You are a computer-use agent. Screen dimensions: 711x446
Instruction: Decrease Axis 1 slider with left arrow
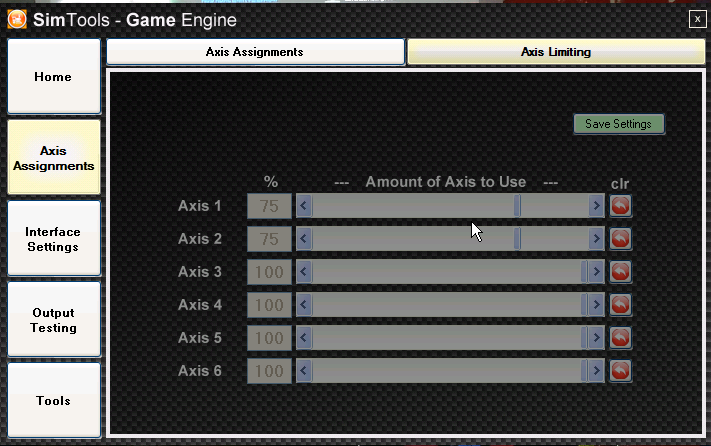click(304, 206)
